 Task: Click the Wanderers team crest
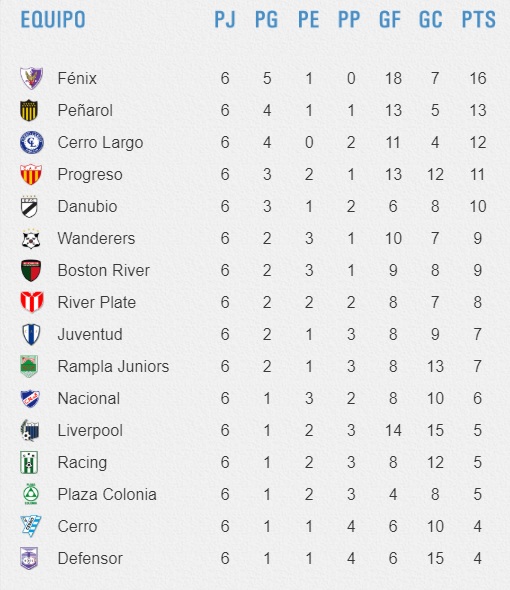click(31, 239)
